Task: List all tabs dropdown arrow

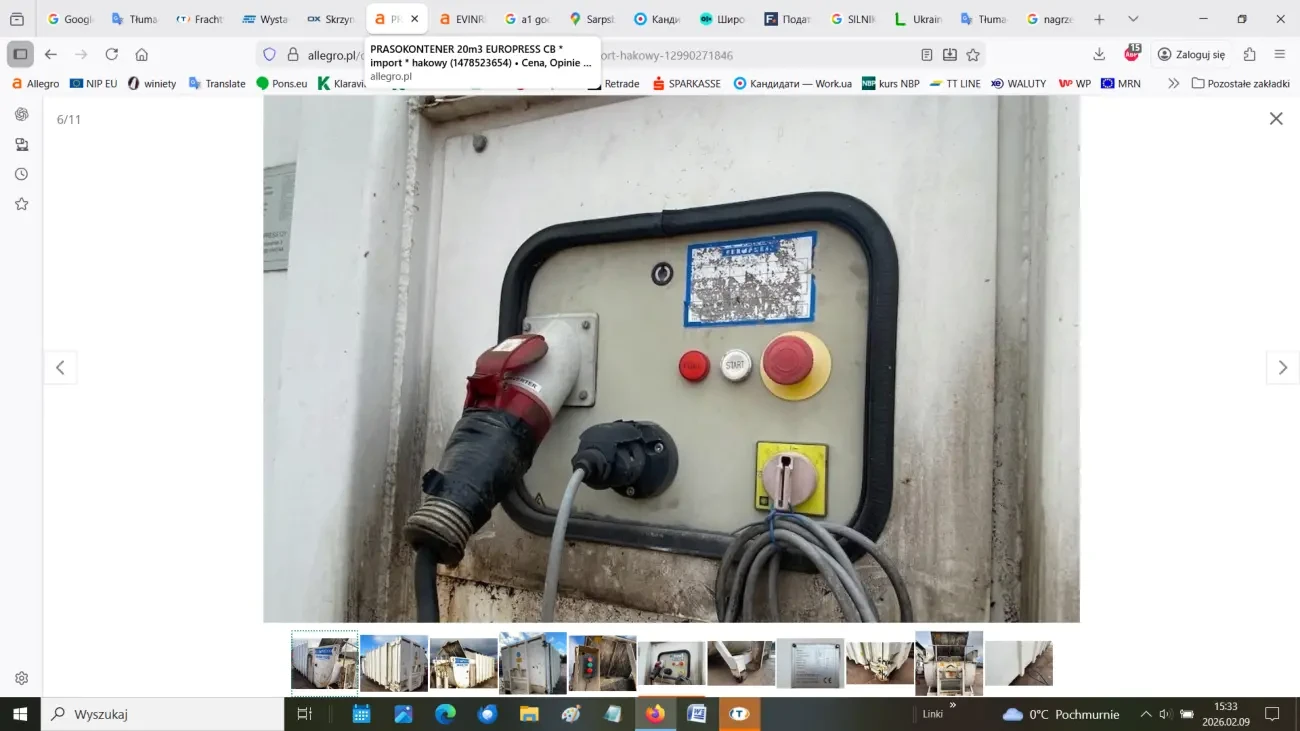Action: pyautogui.click(x=1133, y=19)
